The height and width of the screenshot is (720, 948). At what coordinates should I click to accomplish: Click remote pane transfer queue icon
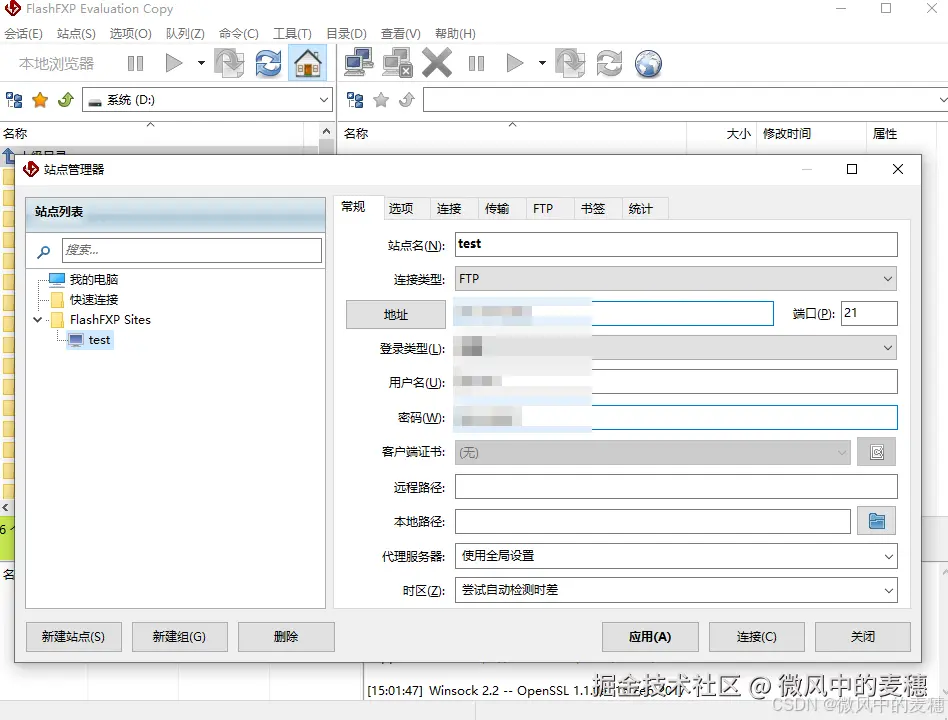point(570,63)
